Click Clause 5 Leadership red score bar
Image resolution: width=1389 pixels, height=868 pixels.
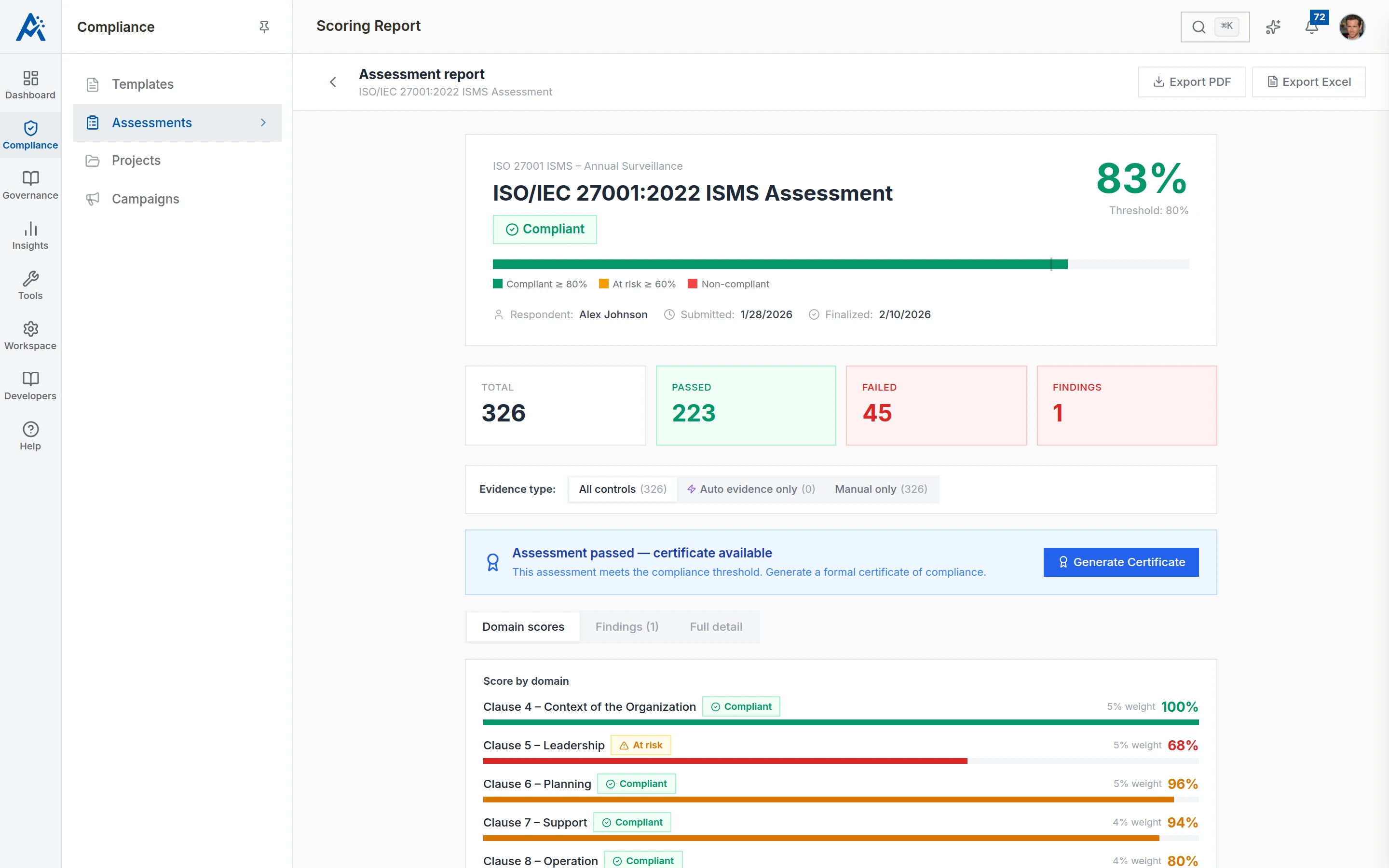point(840,760)
